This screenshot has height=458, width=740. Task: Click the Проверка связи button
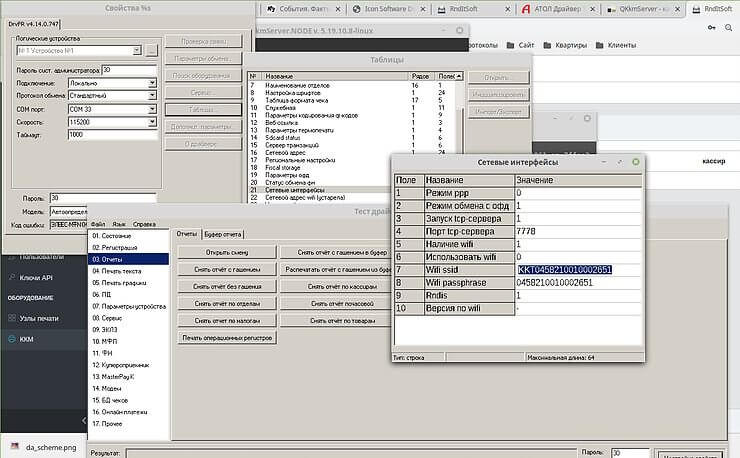tap(203, 42)
